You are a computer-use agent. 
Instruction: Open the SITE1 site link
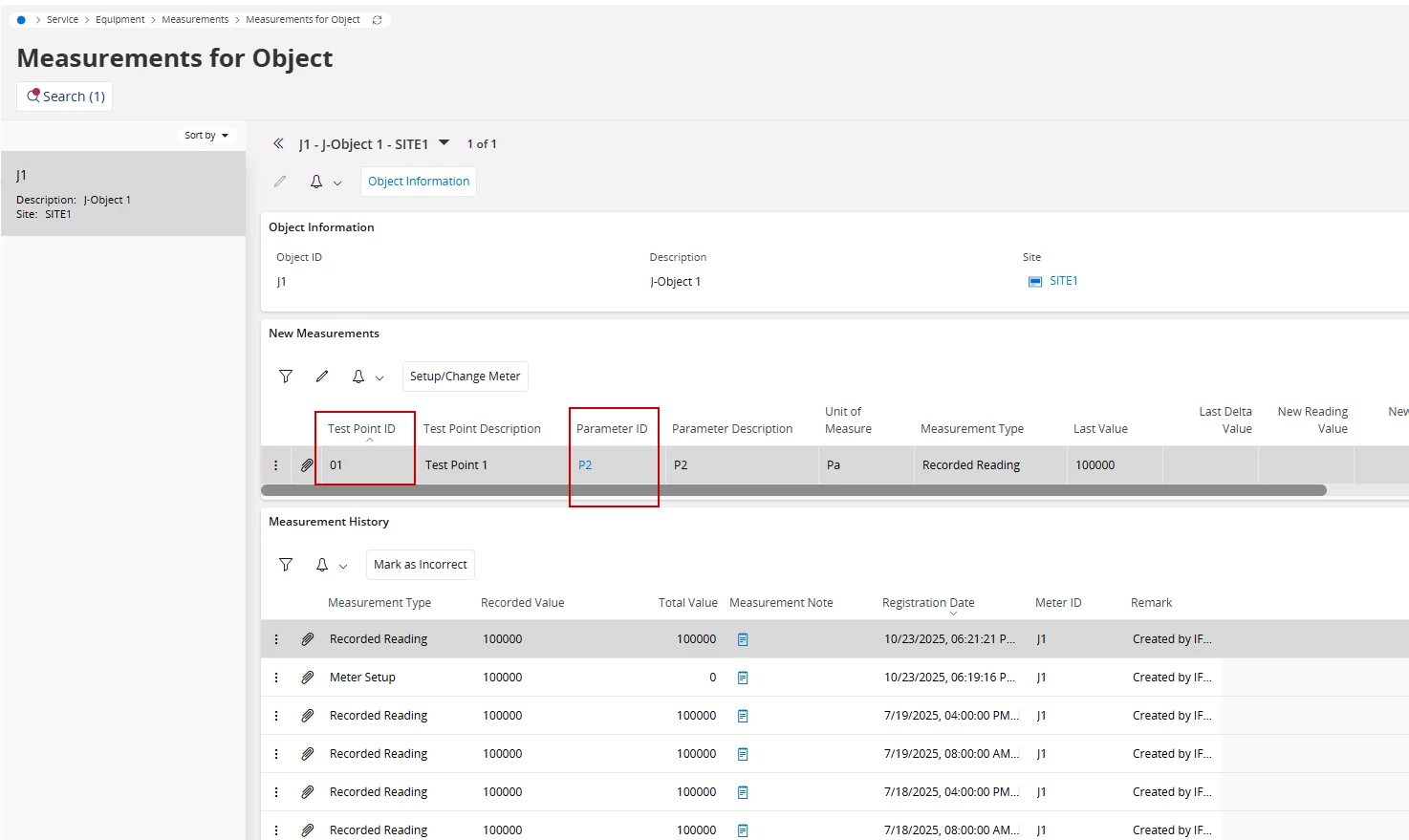coord(1063,281)
